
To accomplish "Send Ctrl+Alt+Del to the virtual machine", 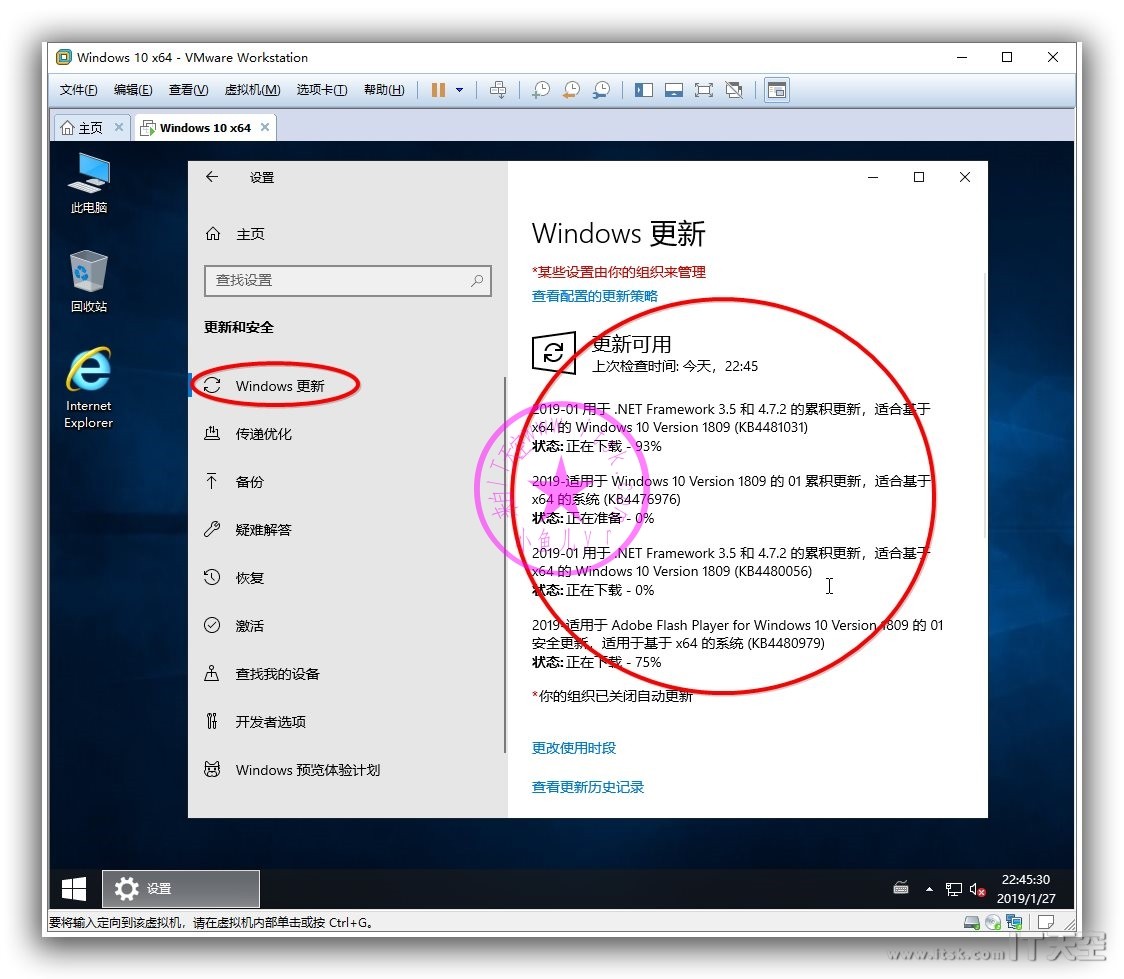I will pos(497,90).
